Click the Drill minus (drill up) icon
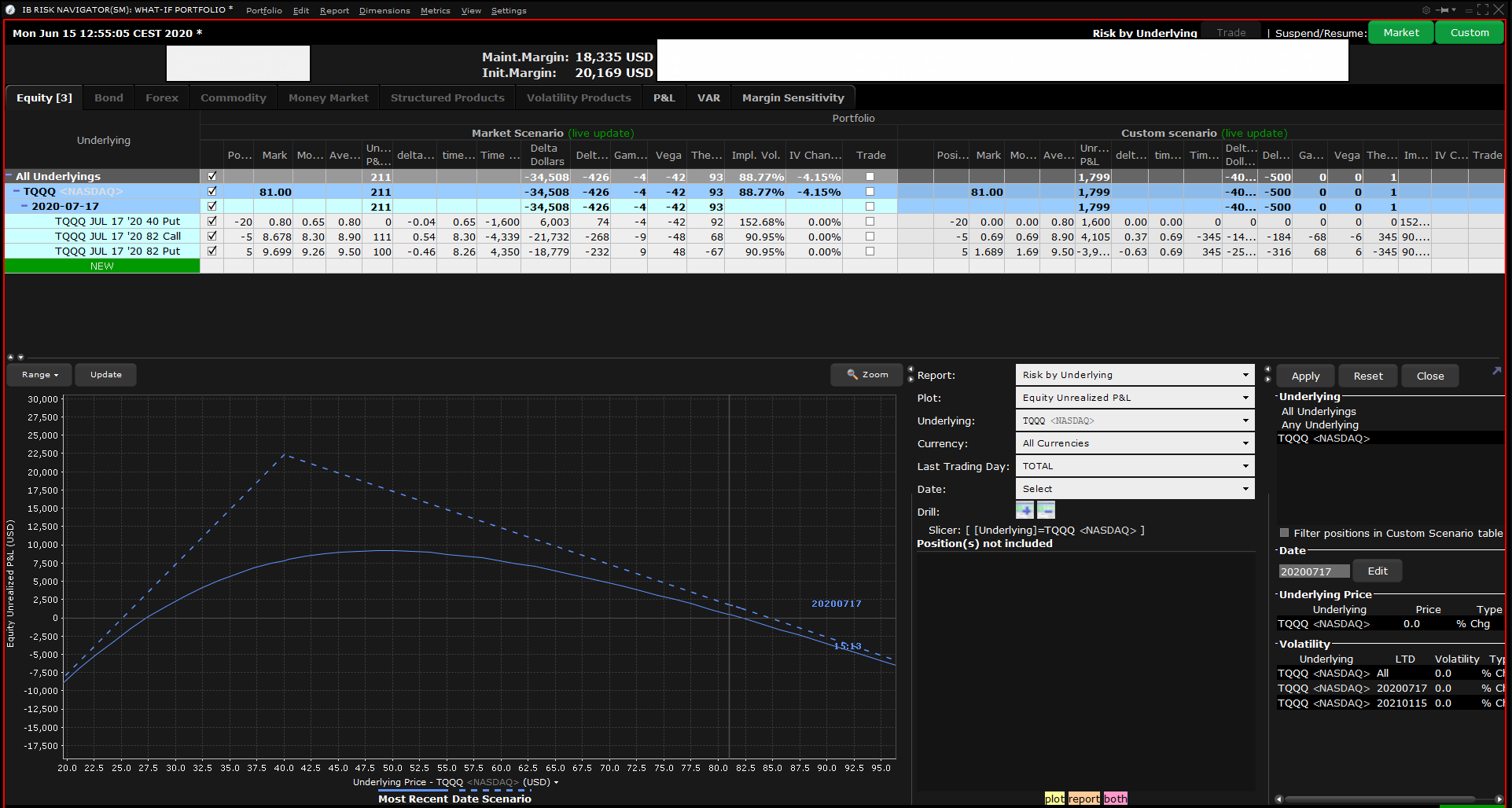 pyautogui.click(x=1046, y=511)
